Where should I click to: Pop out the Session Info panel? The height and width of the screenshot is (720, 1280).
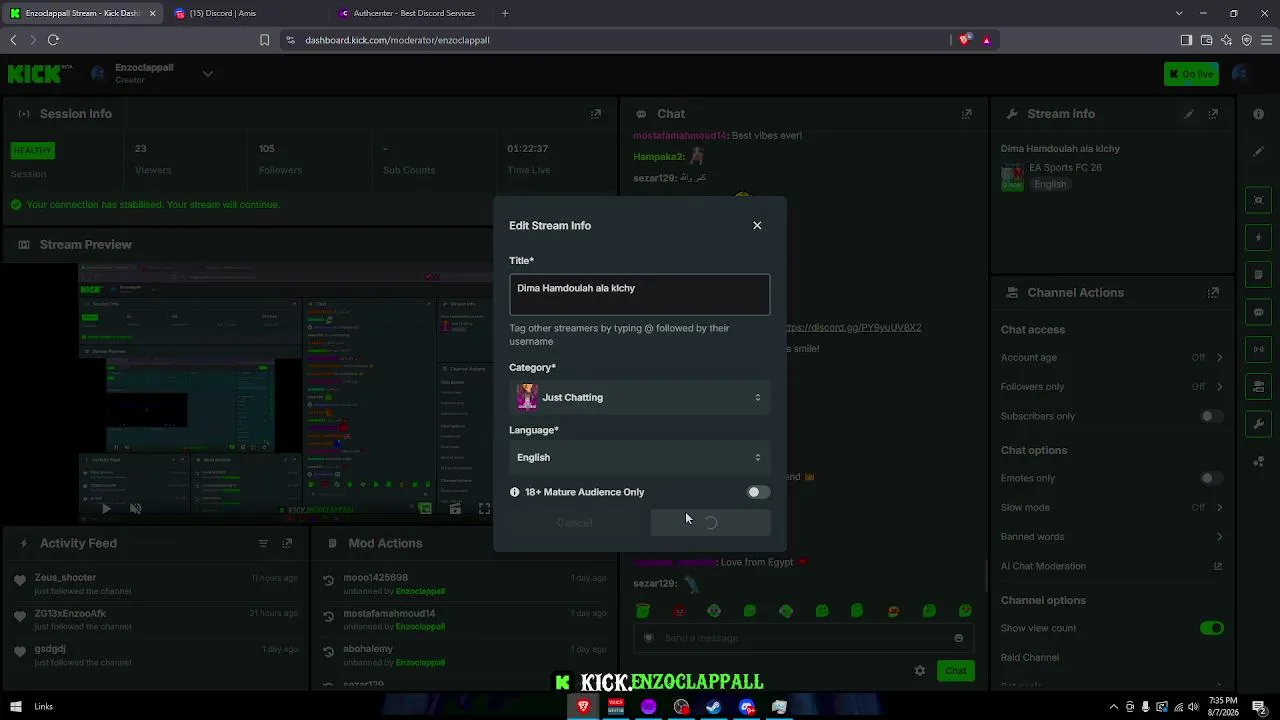tap(595, 114)
